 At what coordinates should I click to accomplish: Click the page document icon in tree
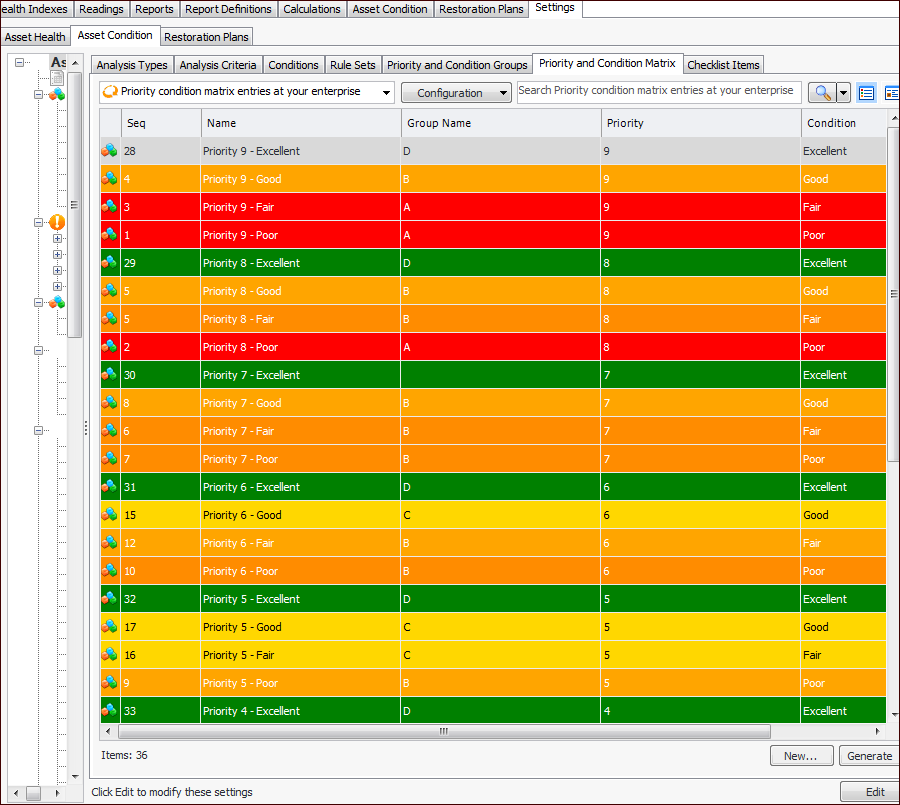(57, 78)
